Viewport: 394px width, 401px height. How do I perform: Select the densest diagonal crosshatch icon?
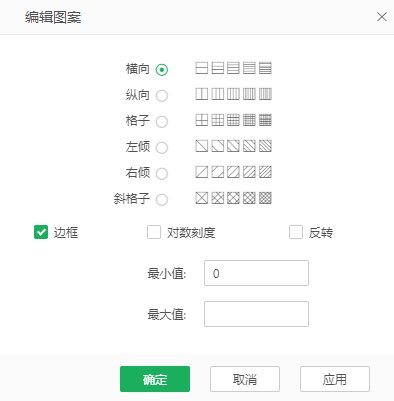[265, 198]
